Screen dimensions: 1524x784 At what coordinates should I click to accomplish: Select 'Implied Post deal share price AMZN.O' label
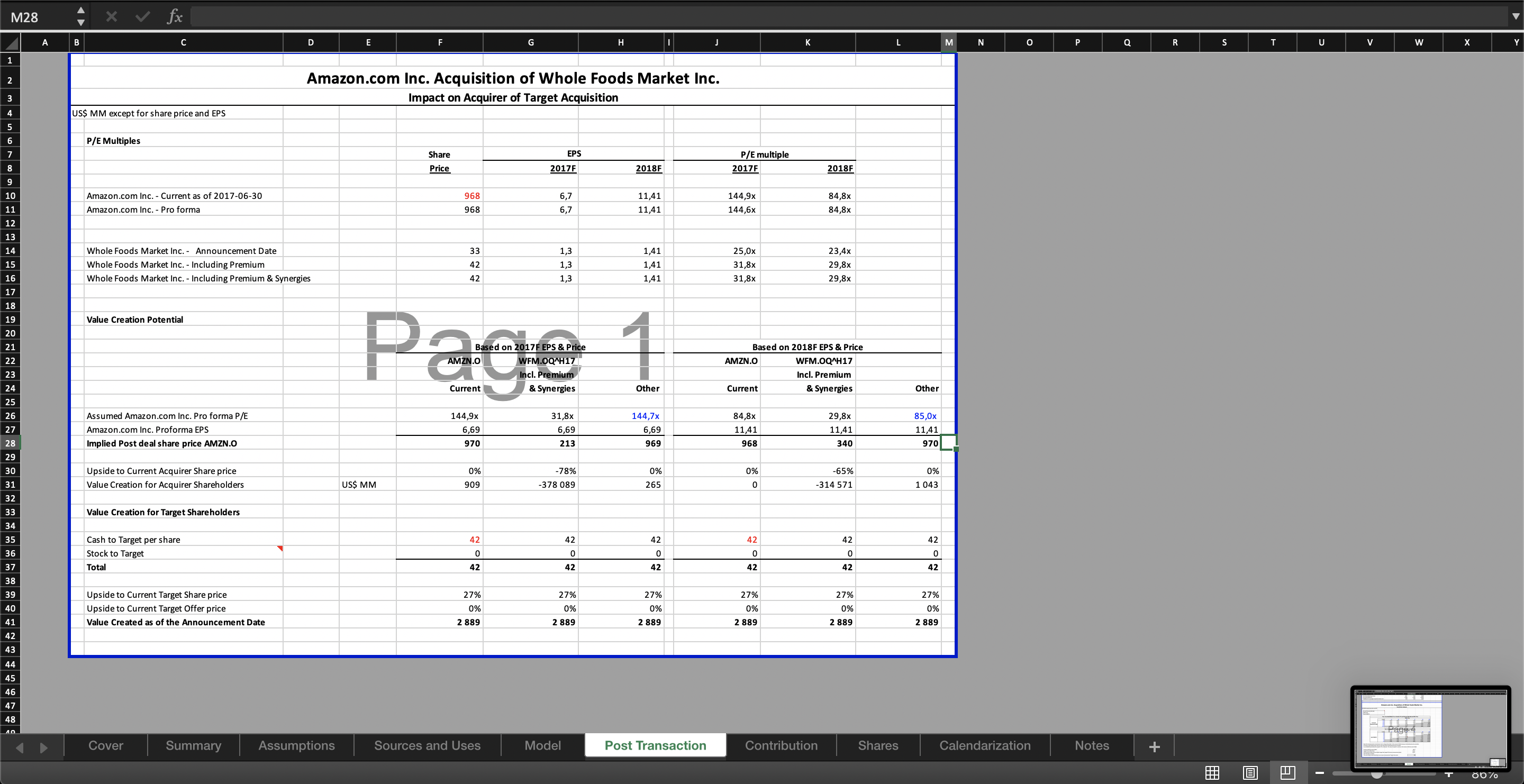(161, 443)
